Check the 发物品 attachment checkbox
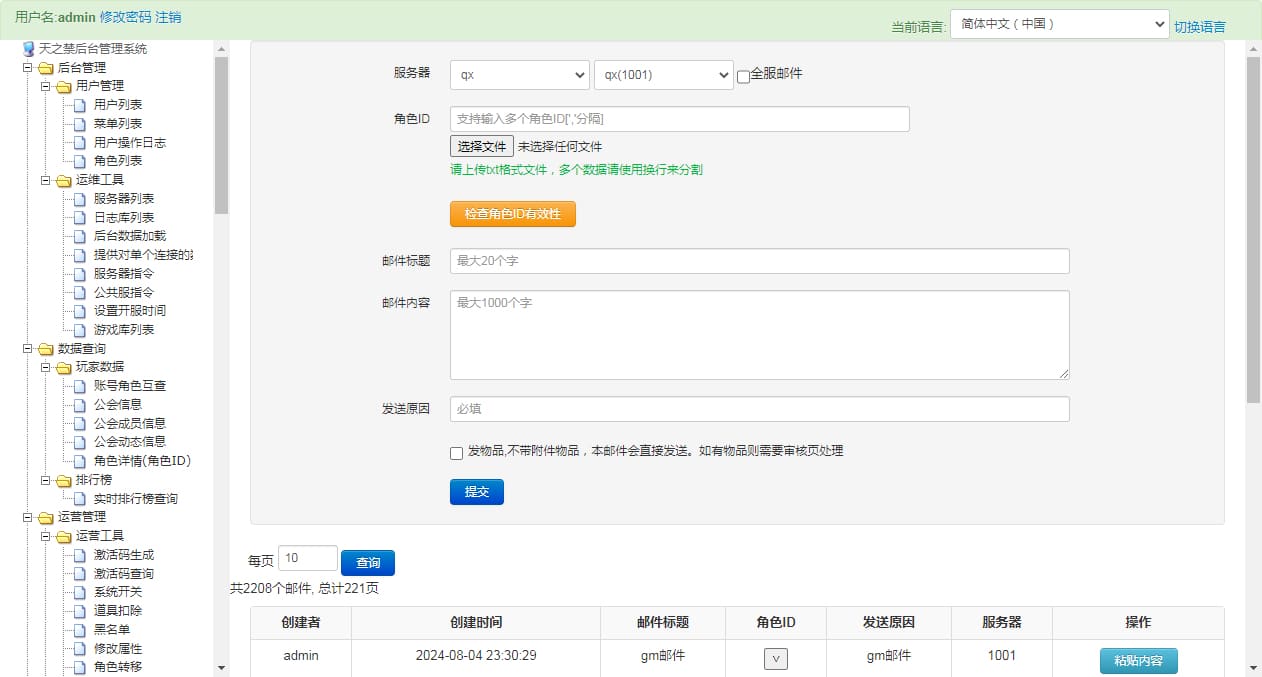The image size is (1262, 677). (457, 453)
